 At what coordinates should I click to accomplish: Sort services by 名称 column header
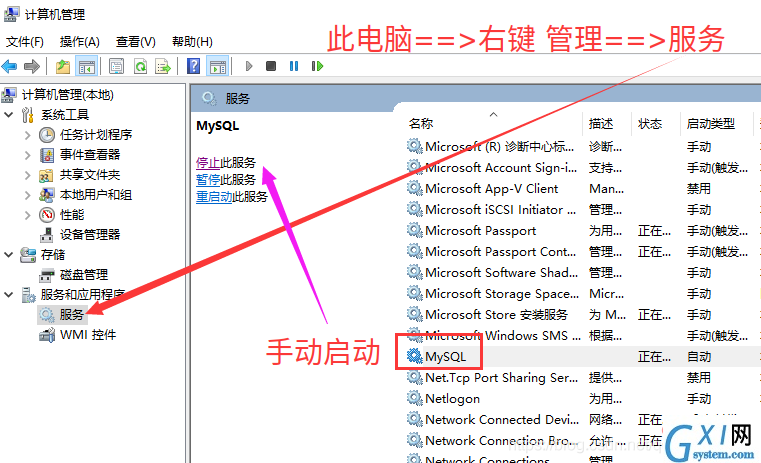421,124
